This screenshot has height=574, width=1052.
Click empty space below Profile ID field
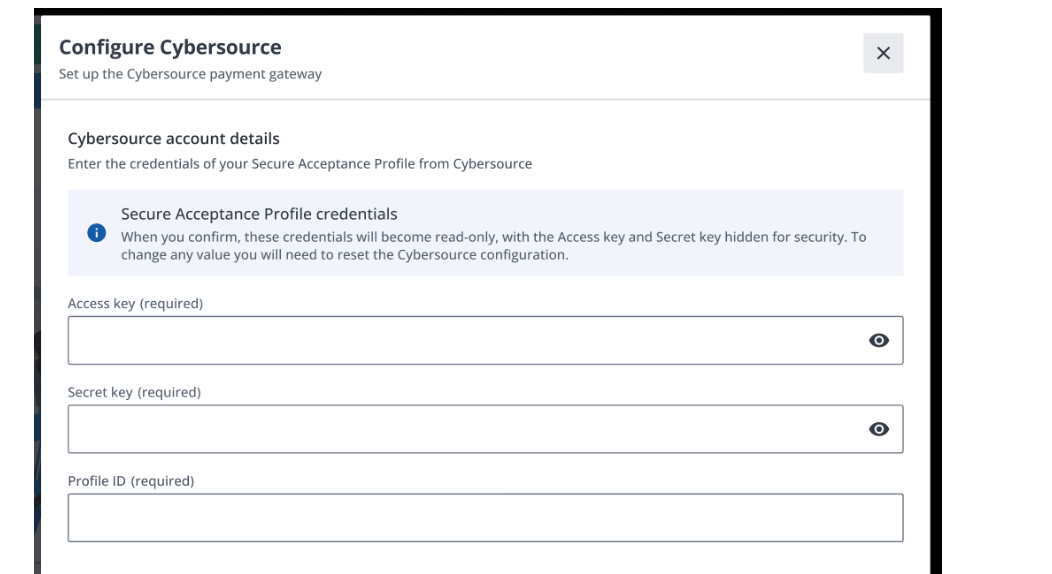pyautogui.click(x=485, y=558)
